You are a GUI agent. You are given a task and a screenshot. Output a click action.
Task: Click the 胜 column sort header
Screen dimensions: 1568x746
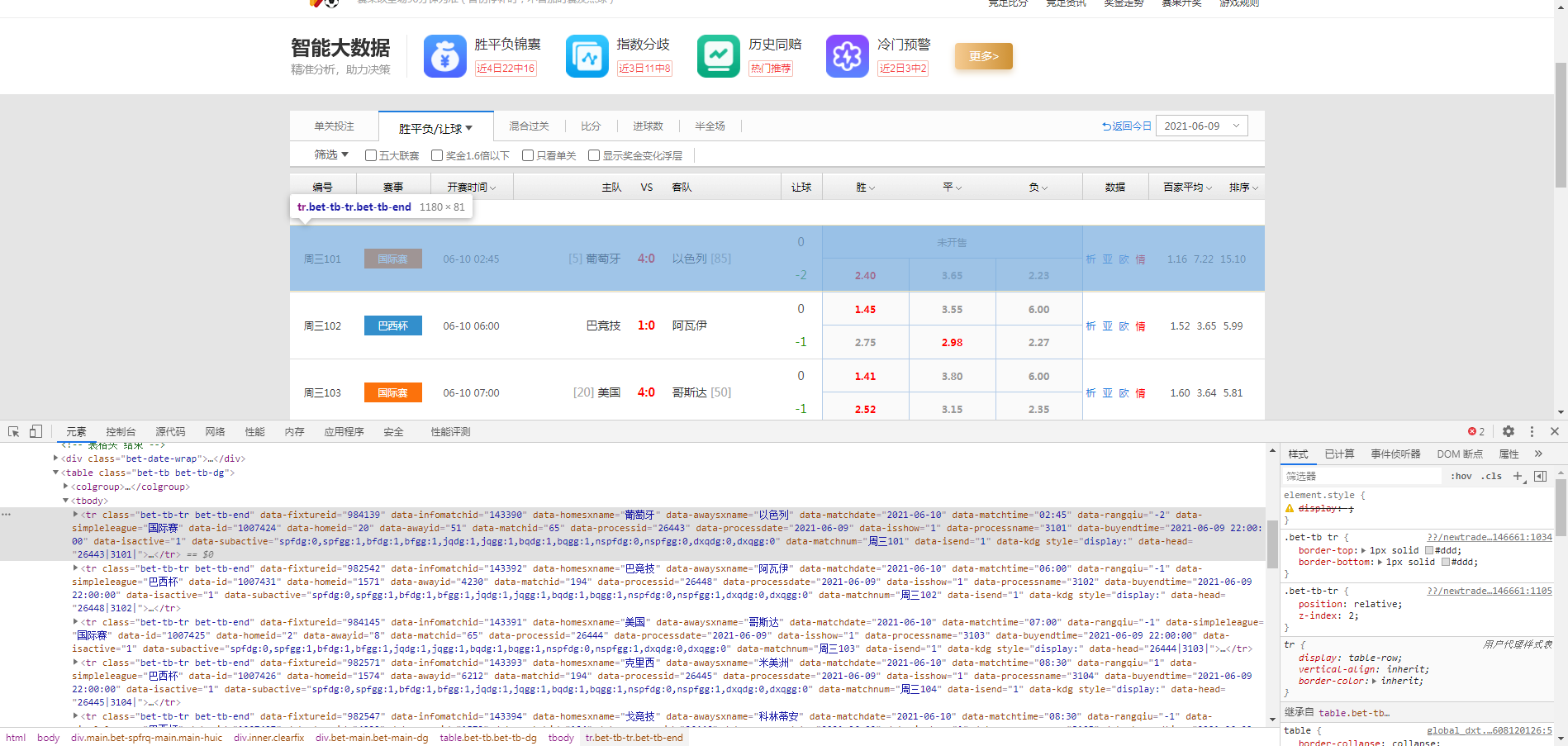[x=865, y=188]
